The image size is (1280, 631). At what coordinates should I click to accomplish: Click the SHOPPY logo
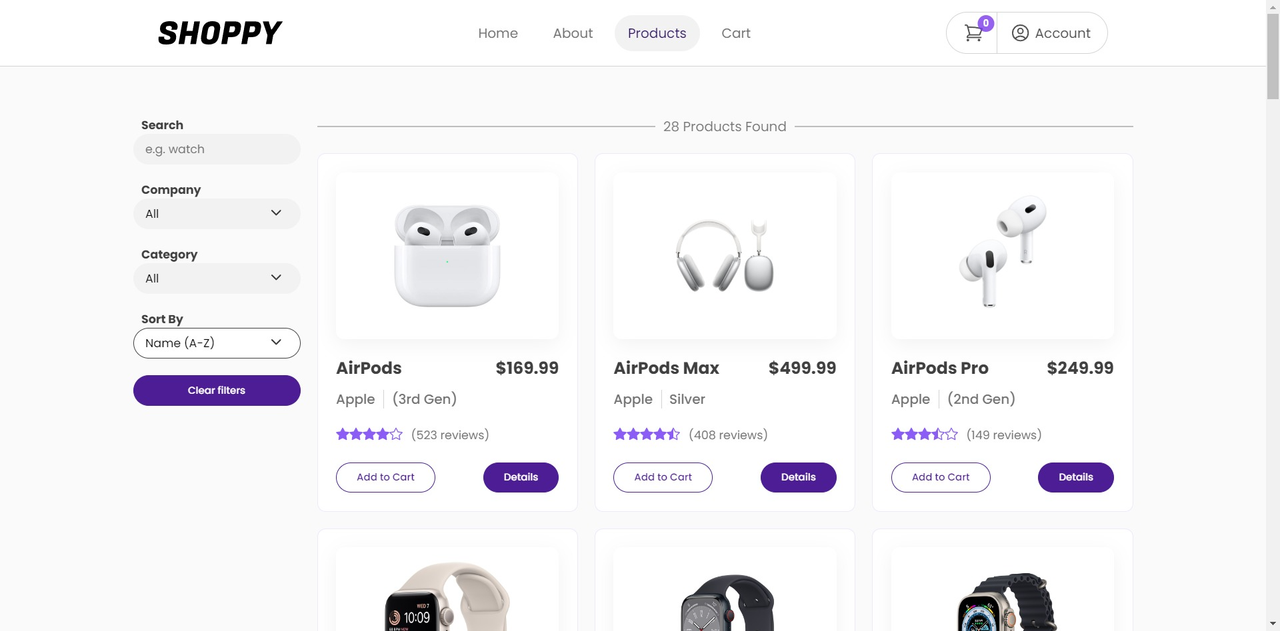[219, 32]
